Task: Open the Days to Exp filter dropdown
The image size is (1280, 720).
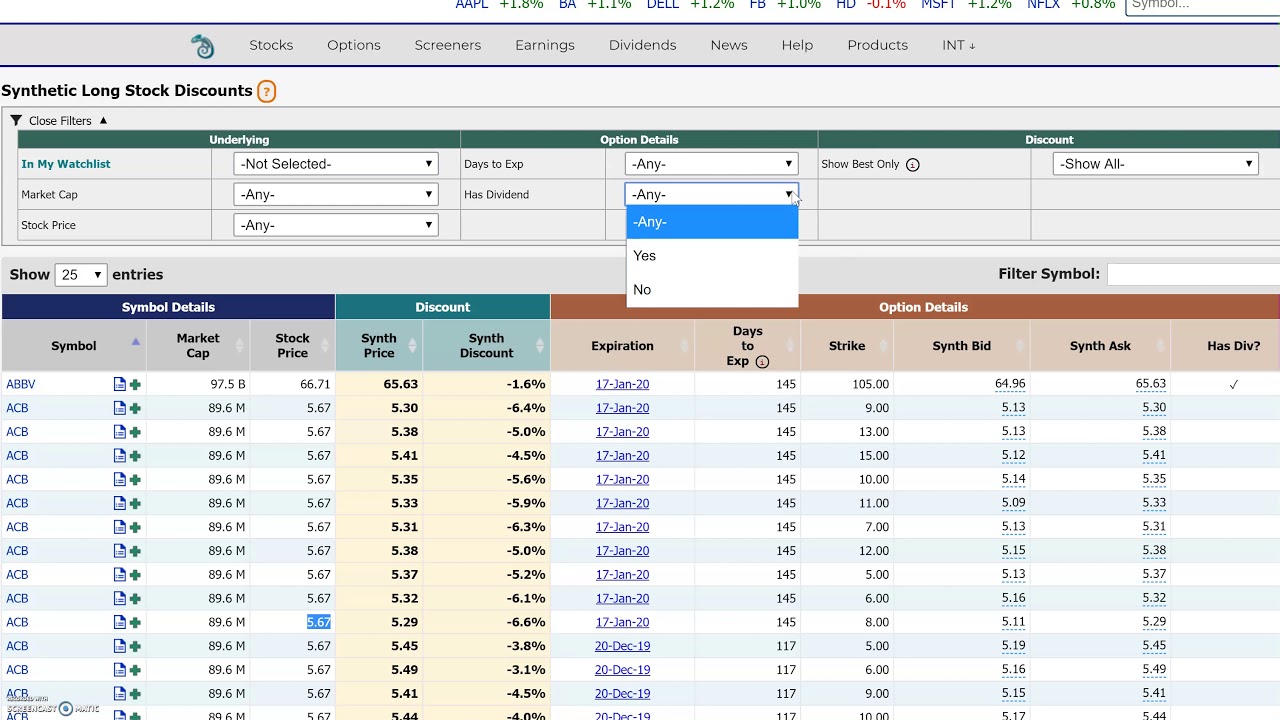Action: click(x=711, y=164)
